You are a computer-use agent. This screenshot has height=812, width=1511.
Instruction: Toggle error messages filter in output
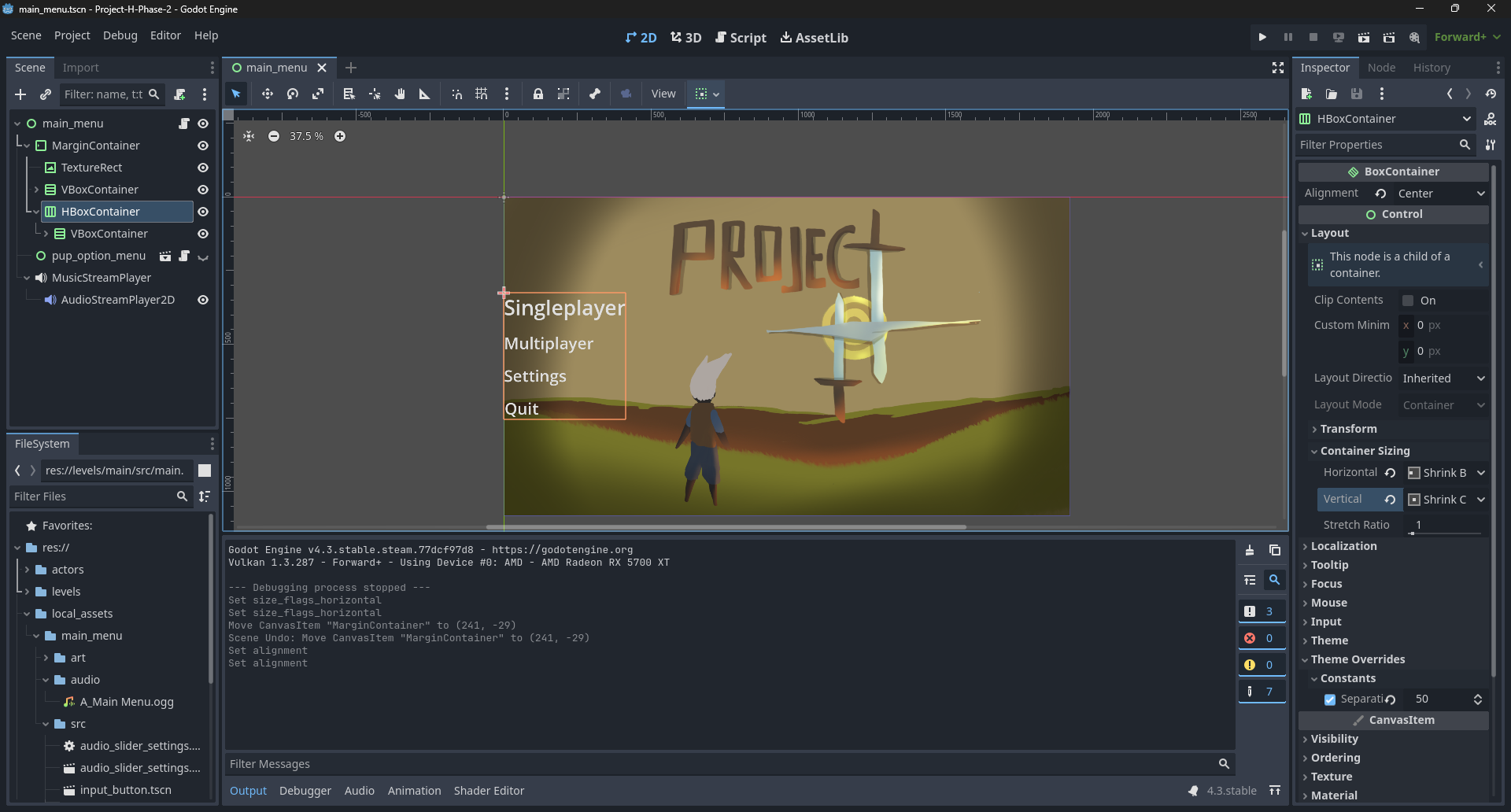[1262, 638]
